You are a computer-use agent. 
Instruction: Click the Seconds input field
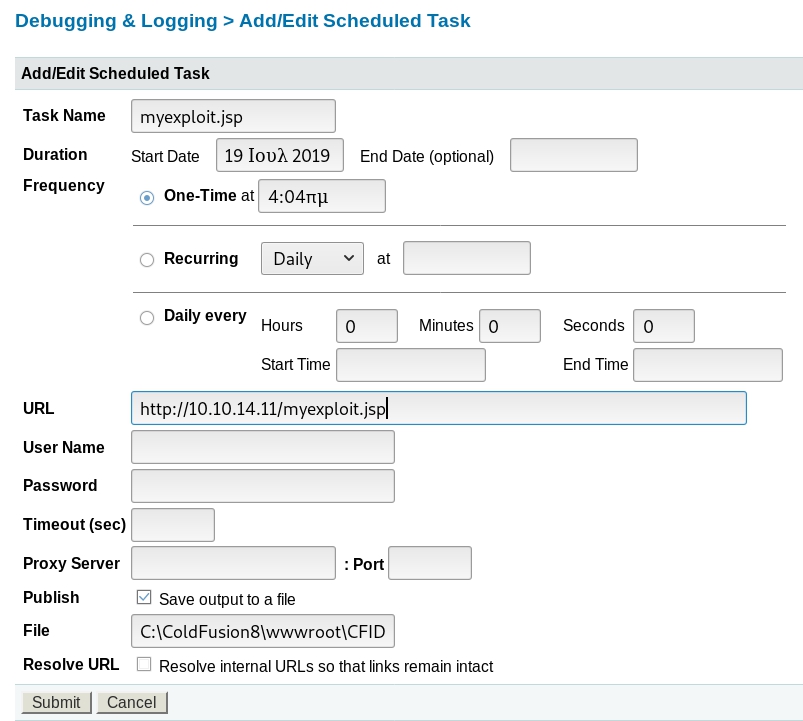[664, 326]
